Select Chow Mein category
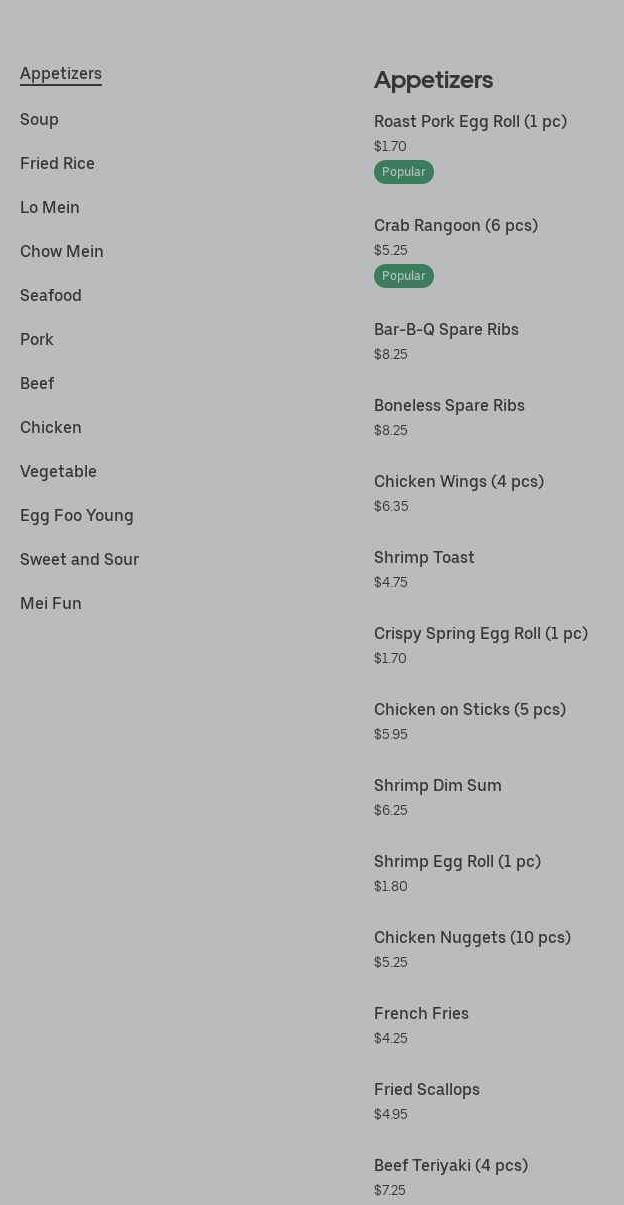Screen dimensions: 624x1205 point(62,252)
